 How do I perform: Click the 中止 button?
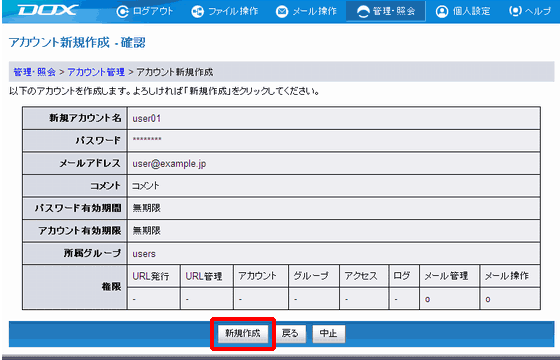[329, 334]
